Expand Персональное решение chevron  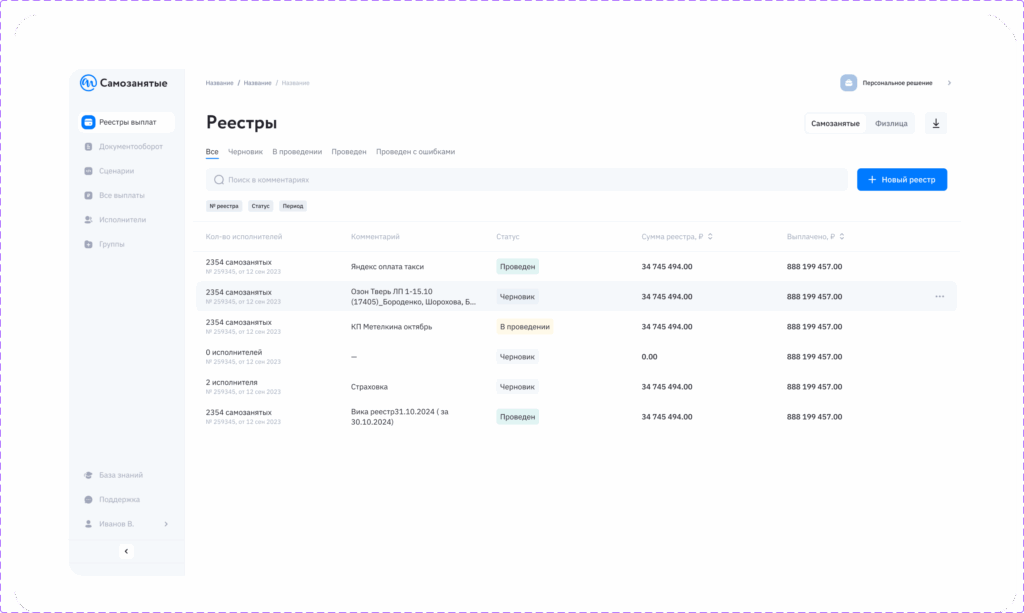pos(949,83)
